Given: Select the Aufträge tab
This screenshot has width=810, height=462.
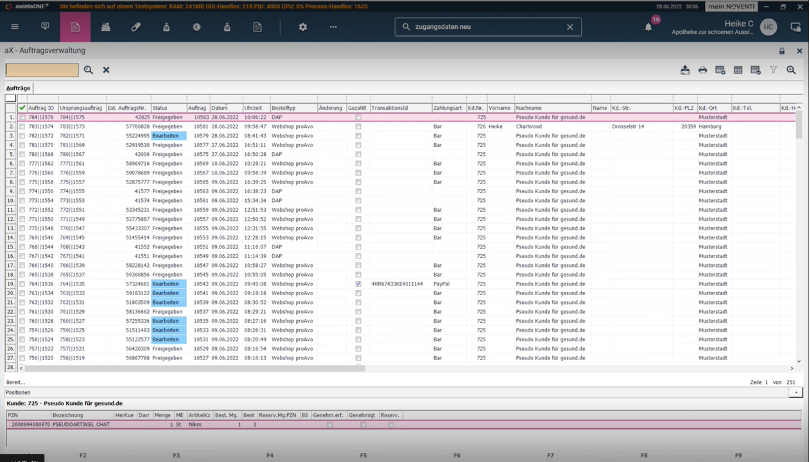Looking at the screenshot, I should coord(18,88).
